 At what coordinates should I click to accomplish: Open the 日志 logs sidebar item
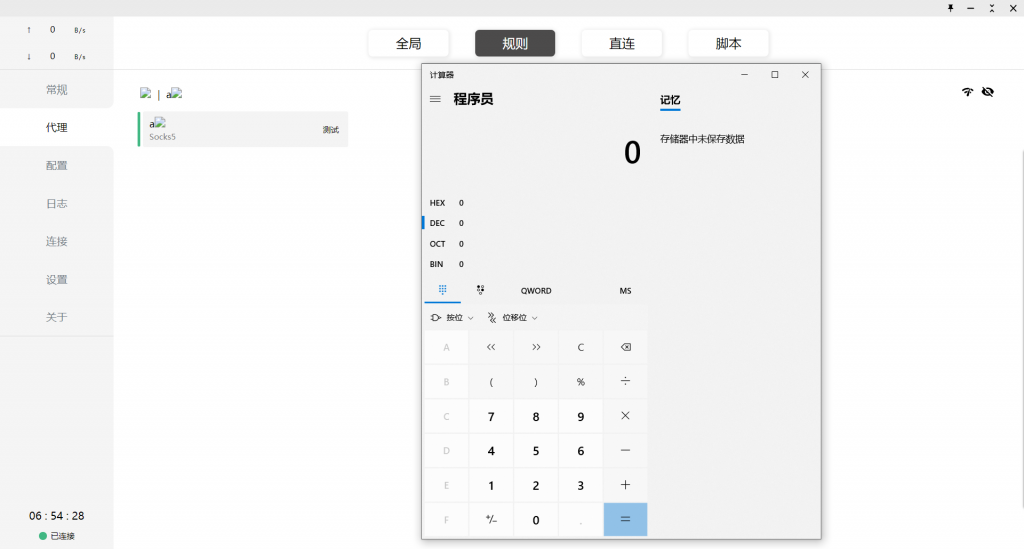57,203
